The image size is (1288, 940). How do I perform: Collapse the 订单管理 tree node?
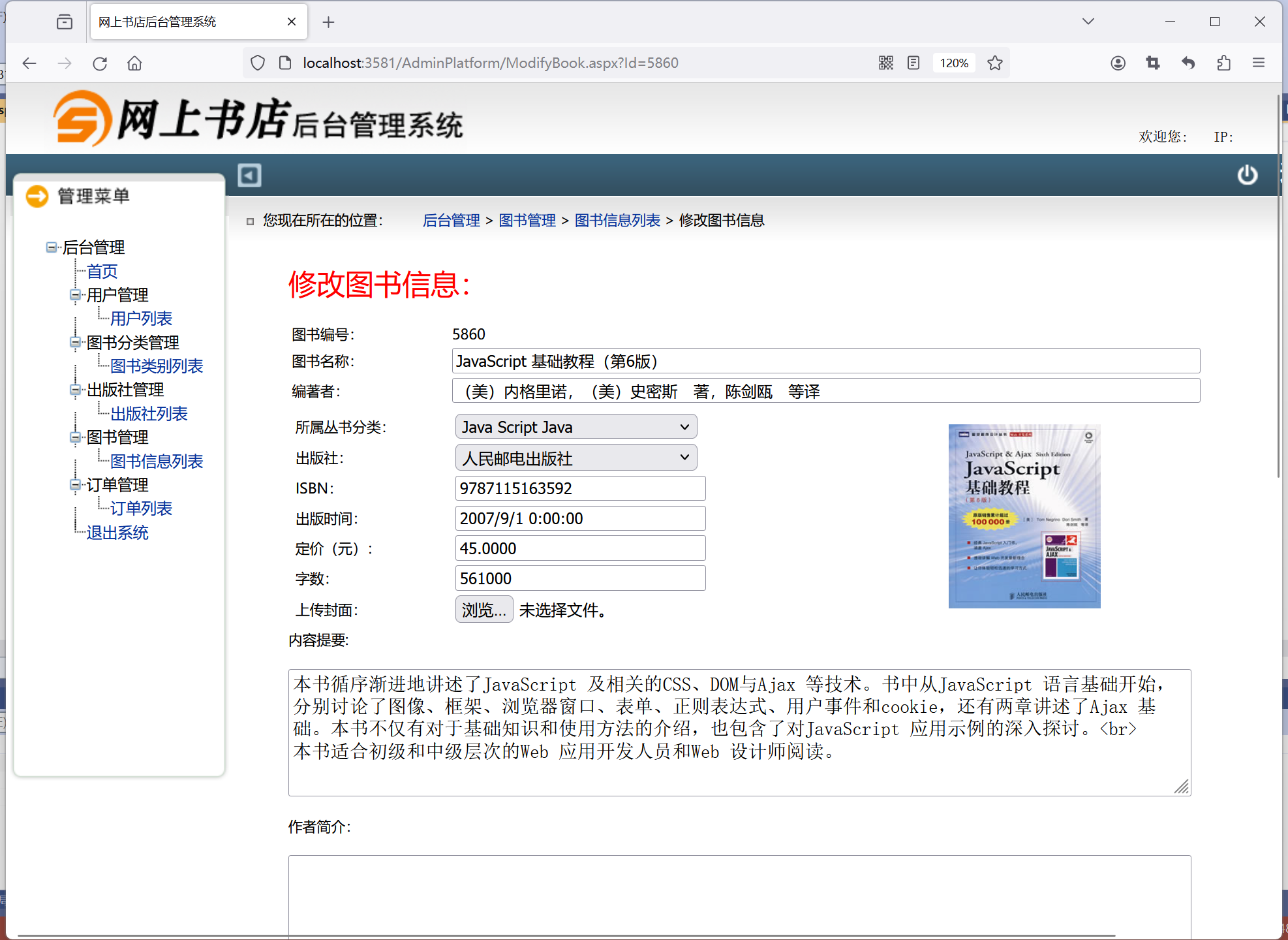tap(75, 485)
